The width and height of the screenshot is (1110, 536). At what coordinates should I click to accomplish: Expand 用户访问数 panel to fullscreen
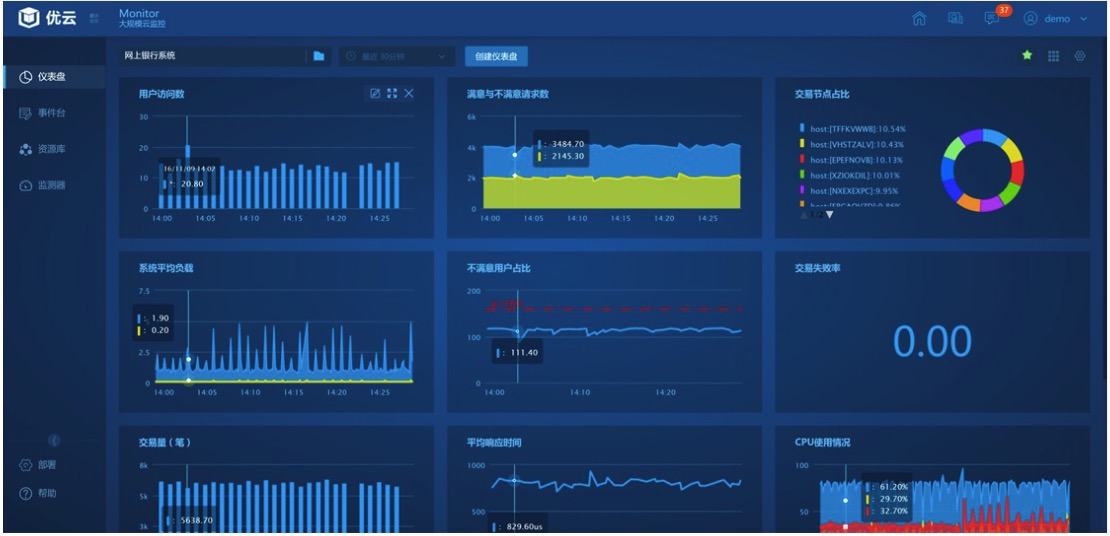(x=392, y=94)
